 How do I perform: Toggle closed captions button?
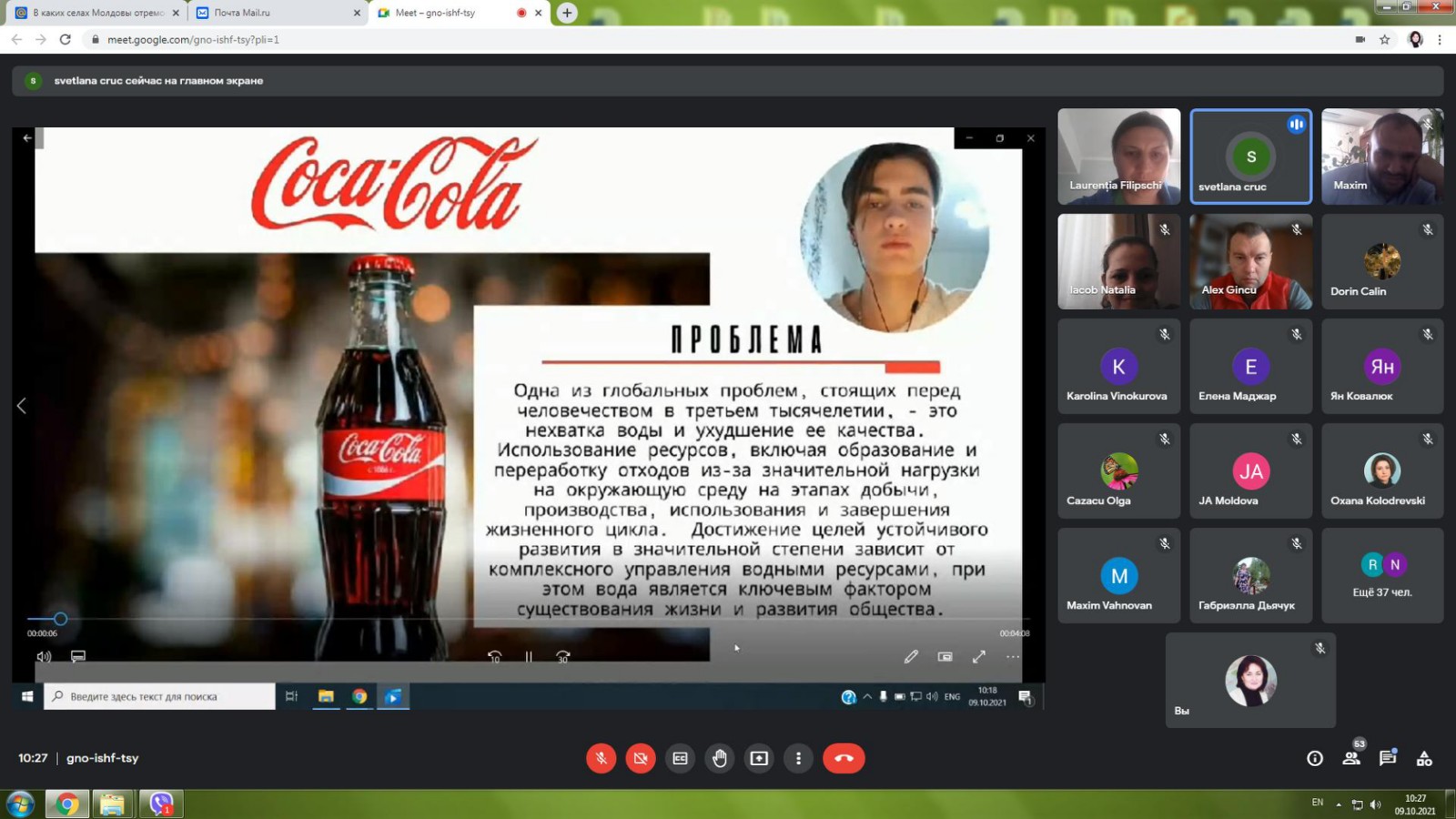[x=680, y=758]
